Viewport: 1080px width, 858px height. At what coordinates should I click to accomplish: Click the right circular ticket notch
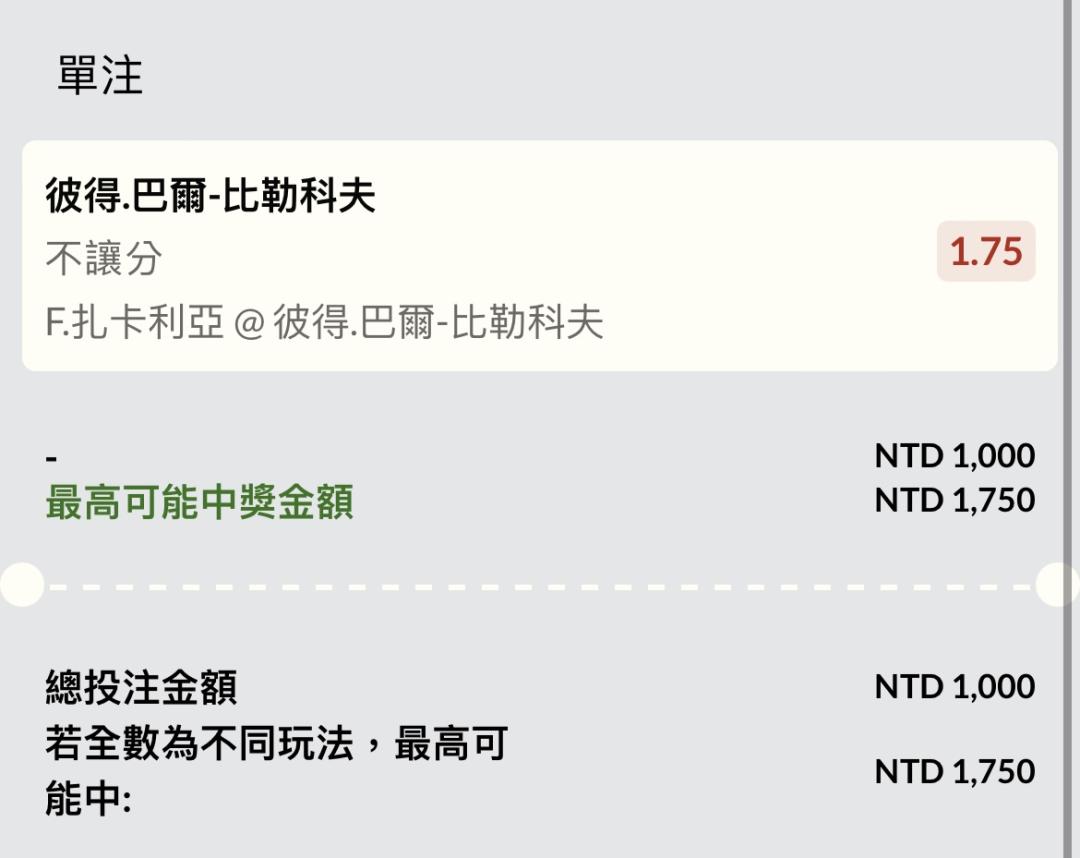click(x=1058, y=585)
